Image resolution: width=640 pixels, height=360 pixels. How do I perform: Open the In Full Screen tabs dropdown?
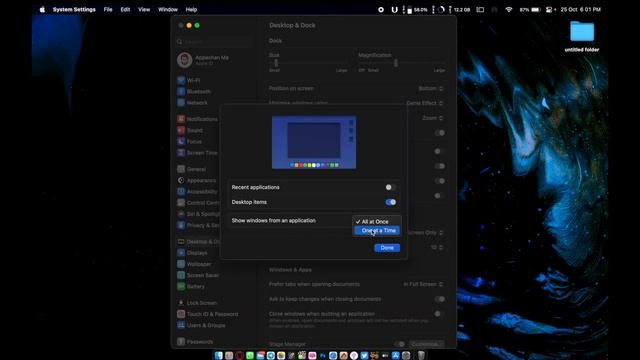423,284
